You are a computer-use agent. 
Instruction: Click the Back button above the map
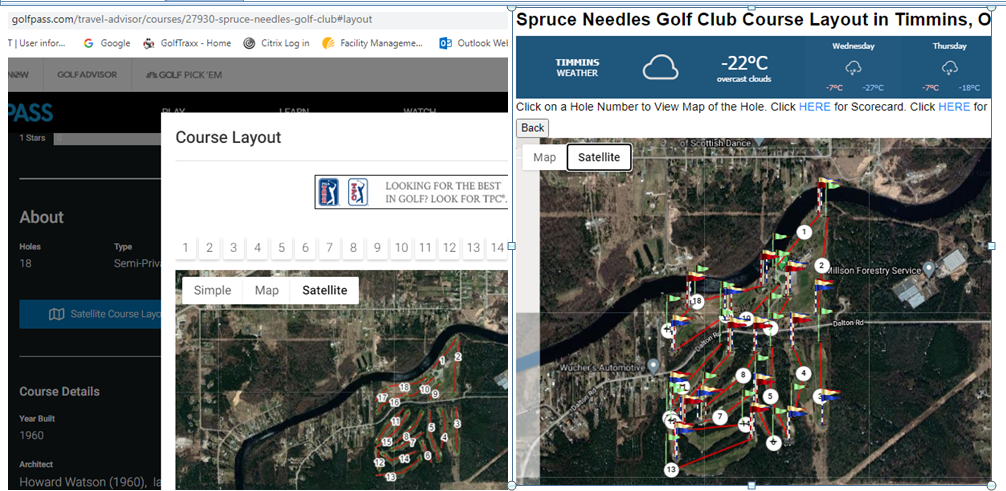(x=533, y=128)
